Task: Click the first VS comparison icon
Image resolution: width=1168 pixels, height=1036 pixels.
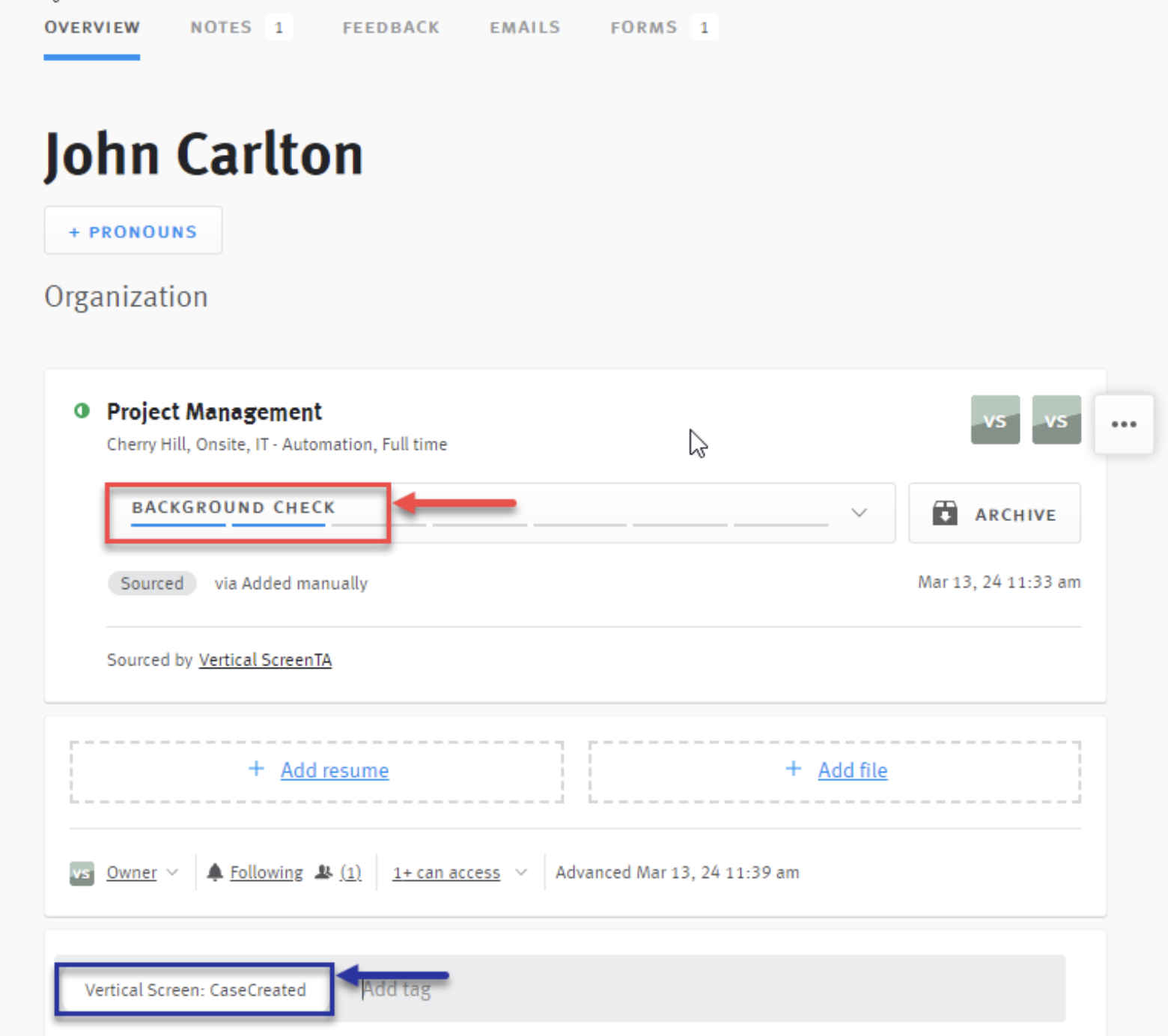Action: (x=995, y=420)
